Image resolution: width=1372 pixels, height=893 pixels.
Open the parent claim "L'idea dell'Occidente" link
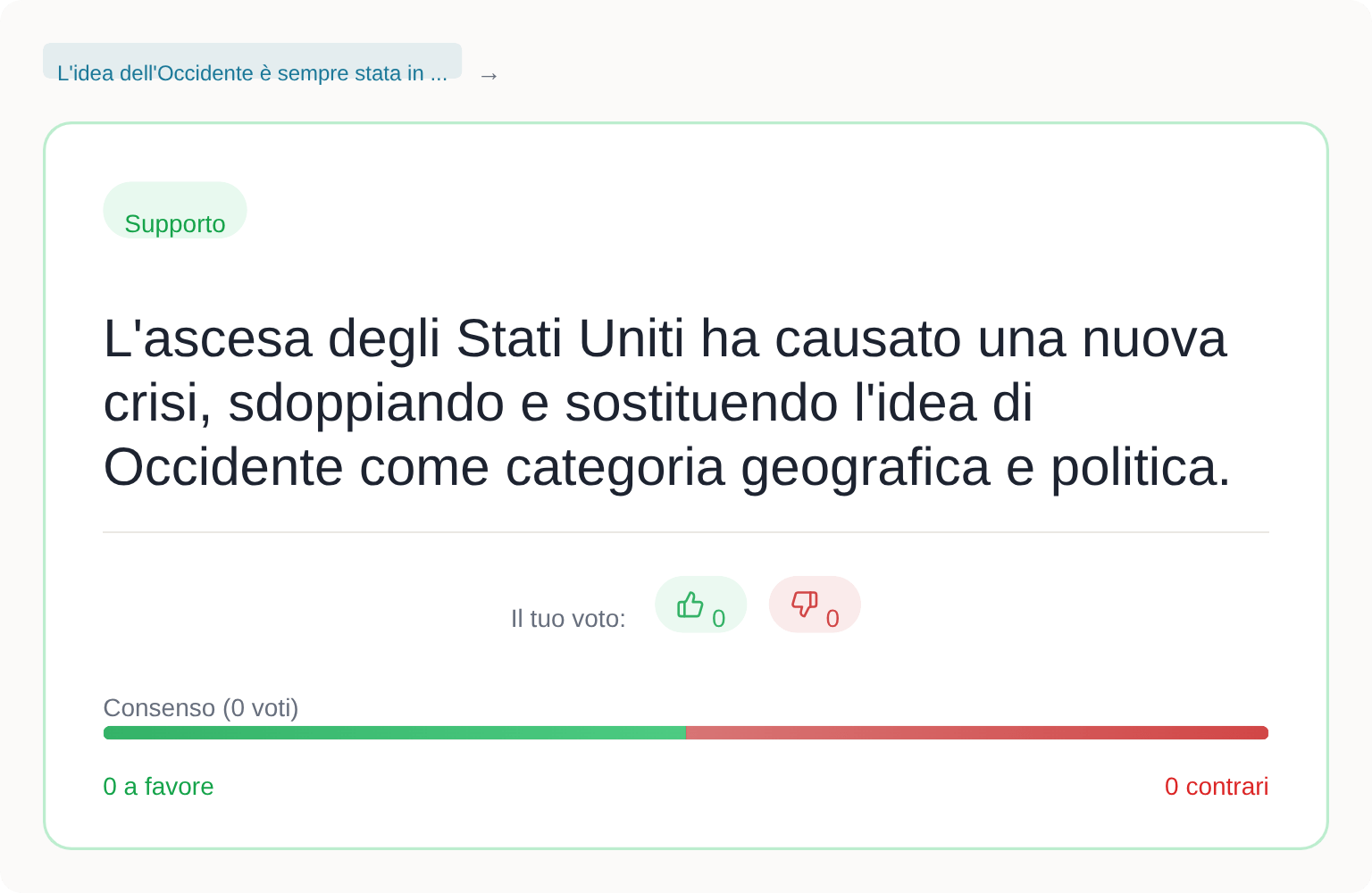(x=252, y=73)
